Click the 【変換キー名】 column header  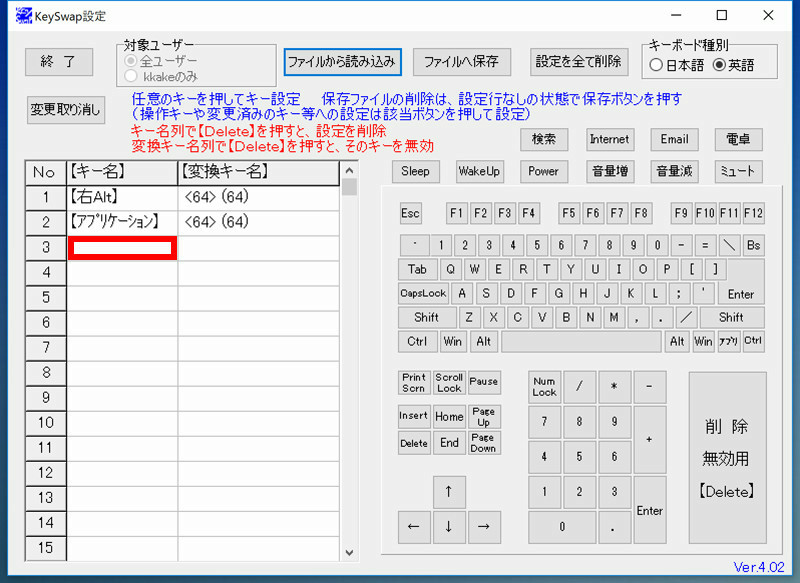tap(259, 172)
